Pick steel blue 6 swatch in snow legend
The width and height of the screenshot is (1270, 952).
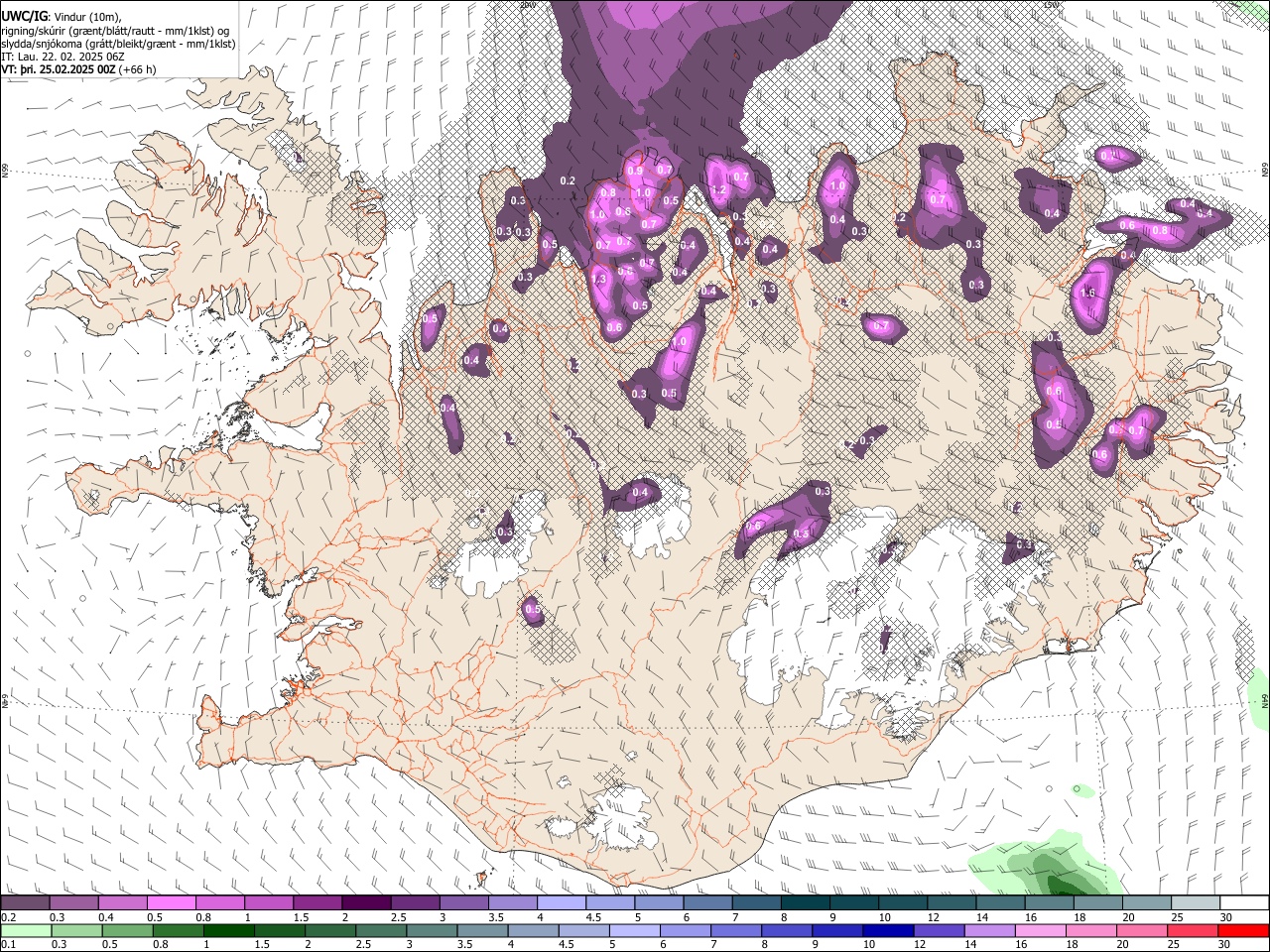[x=705, y=903]
